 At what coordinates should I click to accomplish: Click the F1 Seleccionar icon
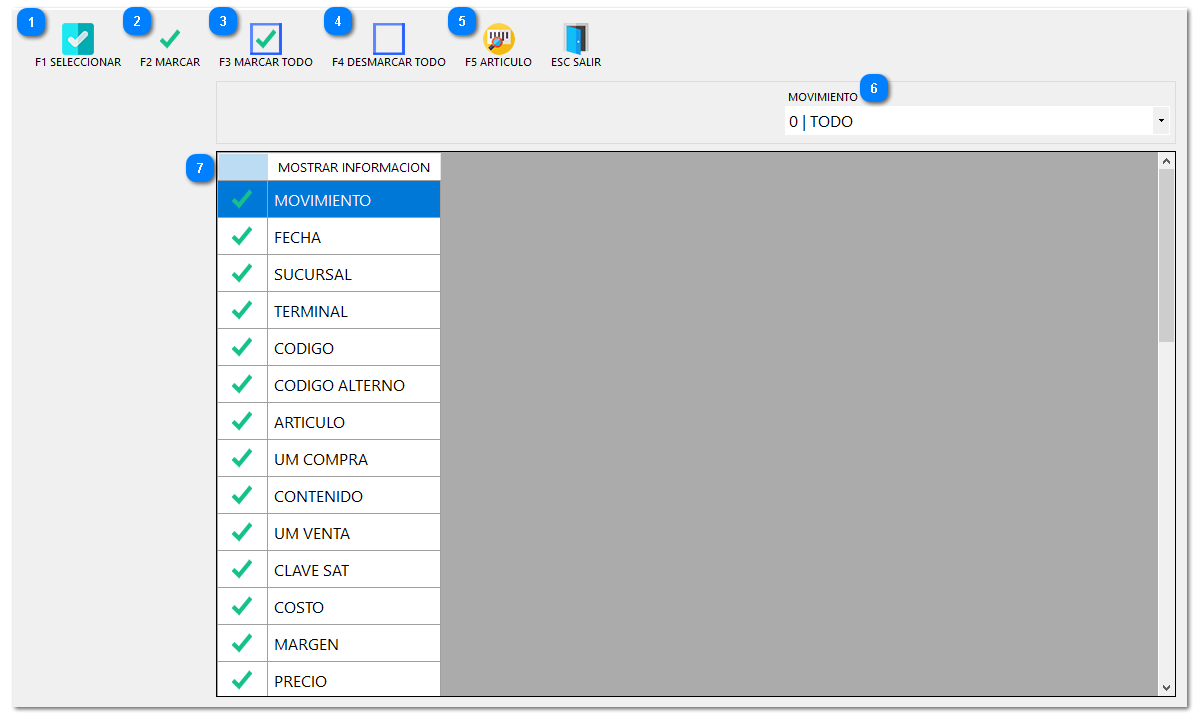coord(78,39)
